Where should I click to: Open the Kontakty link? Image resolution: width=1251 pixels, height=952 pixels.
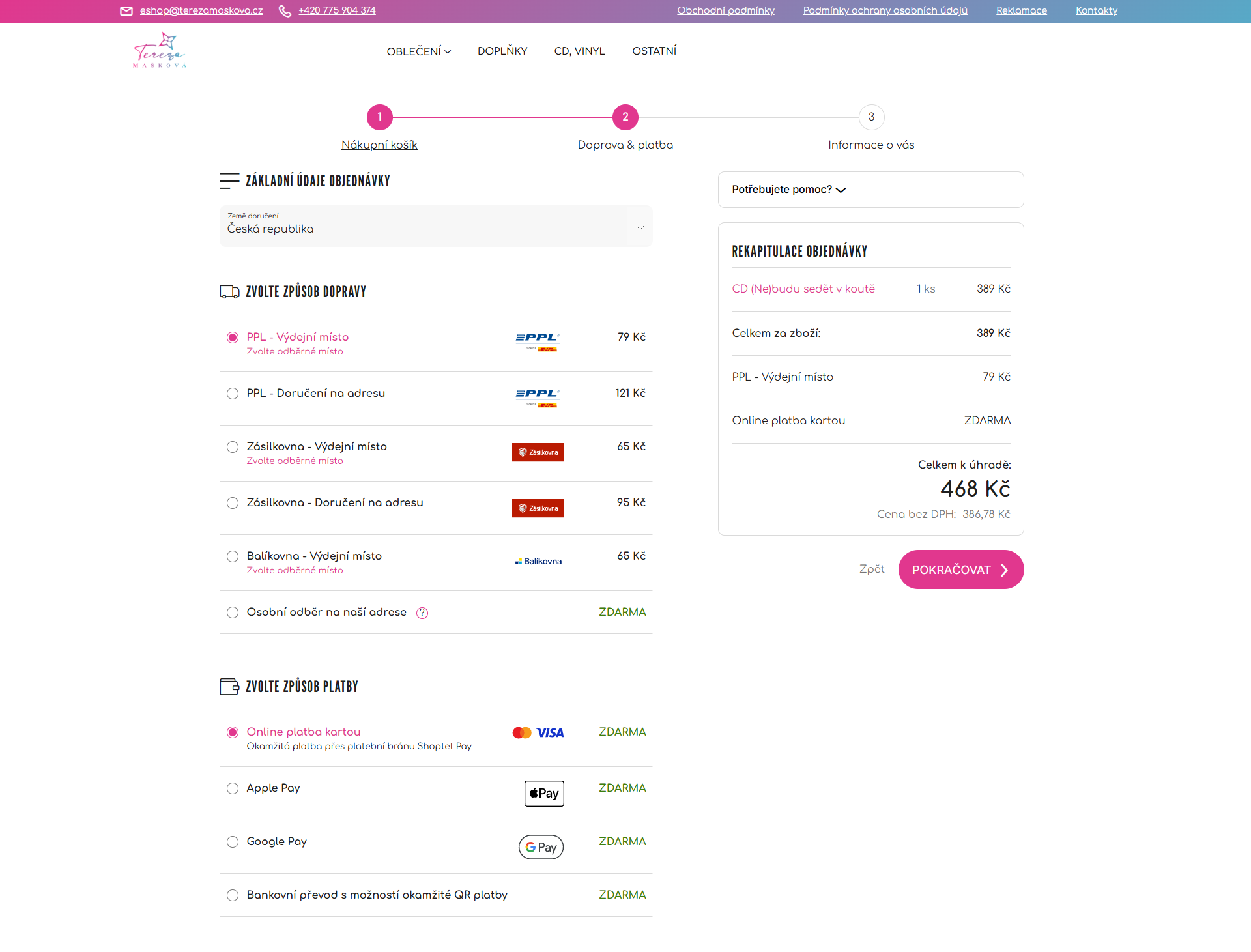[x=1096, y=10]
